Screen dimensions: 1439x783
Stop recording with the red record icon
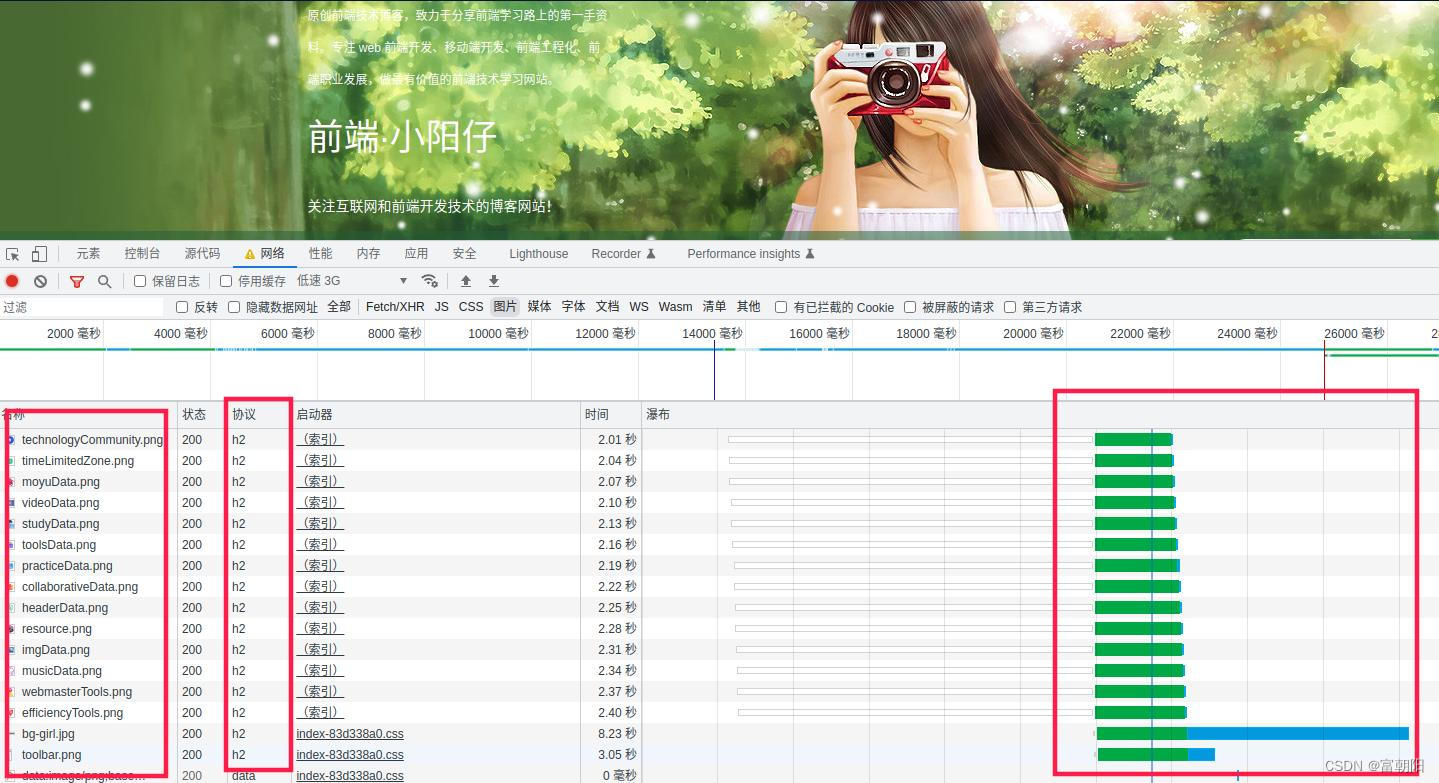[x=12, y=281]
